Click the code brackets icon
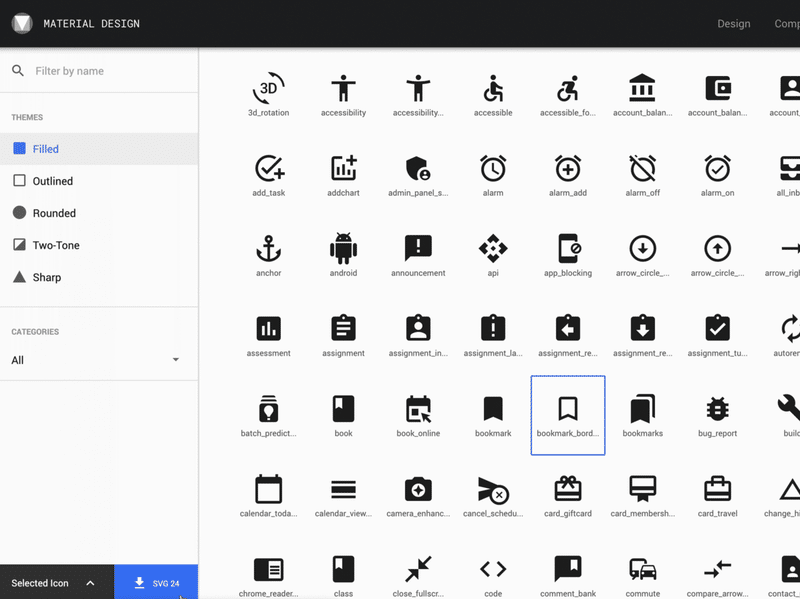This screenshot has width=800, height=599. (493, 569)
